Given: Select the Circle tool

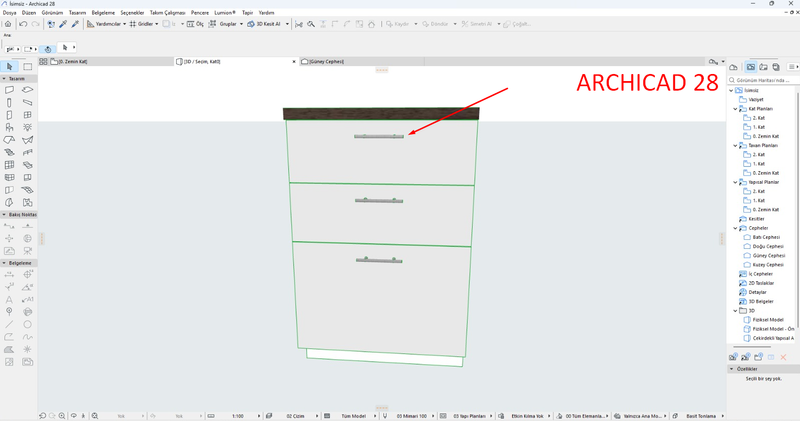Looking at the screenshot, I should click(x=28, y=325).
